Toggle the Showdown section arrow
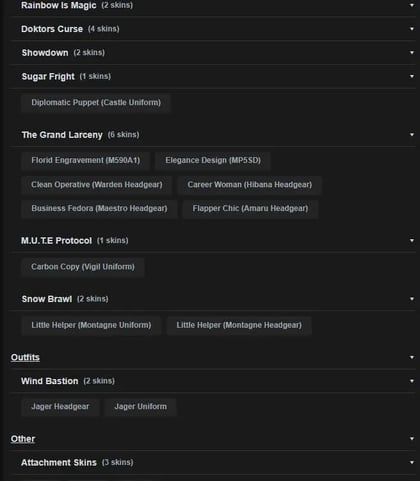Viewport: 420px width, 481px height. (x=412, y=53)
